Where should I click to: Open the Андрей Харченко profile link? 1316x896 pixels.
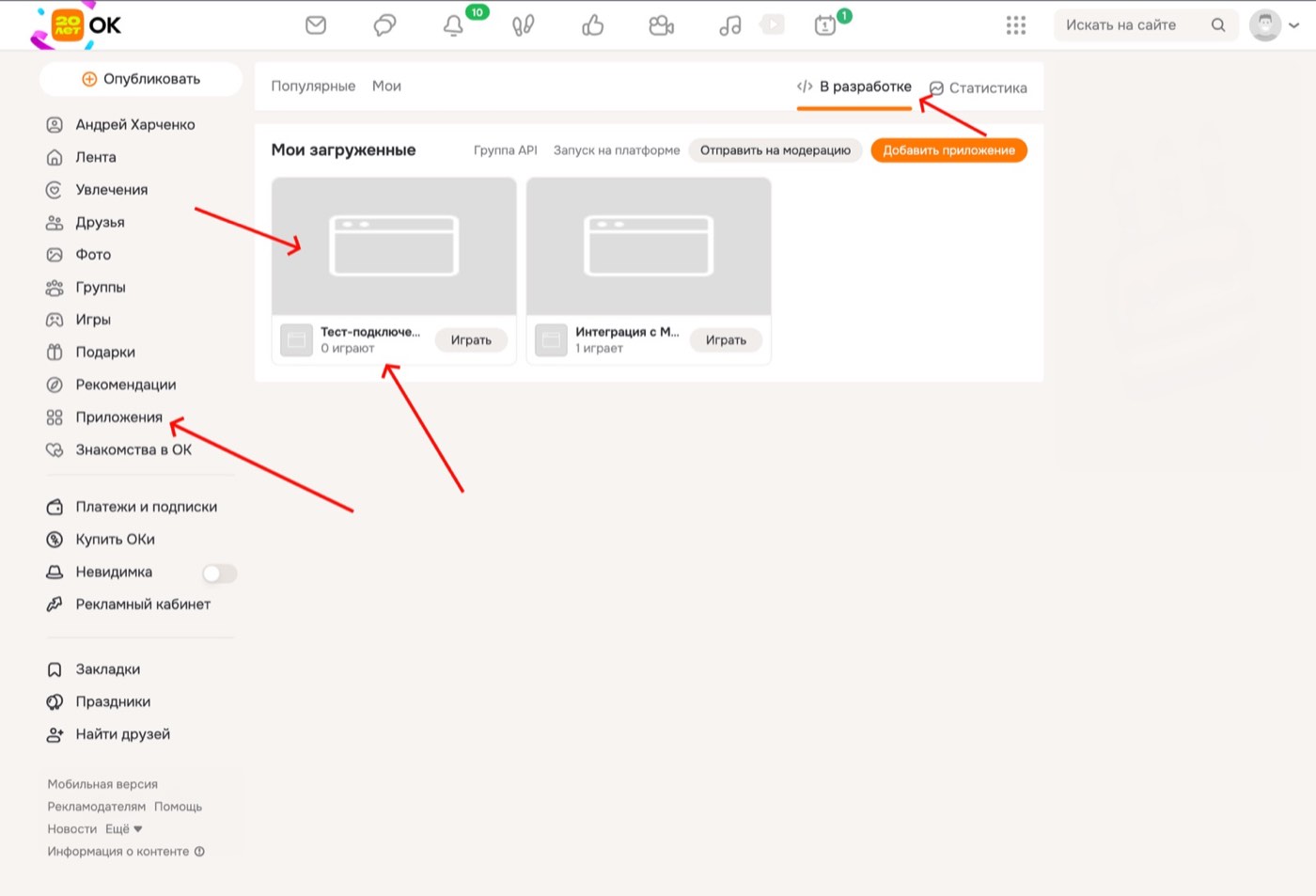click(x=135, y=124)
